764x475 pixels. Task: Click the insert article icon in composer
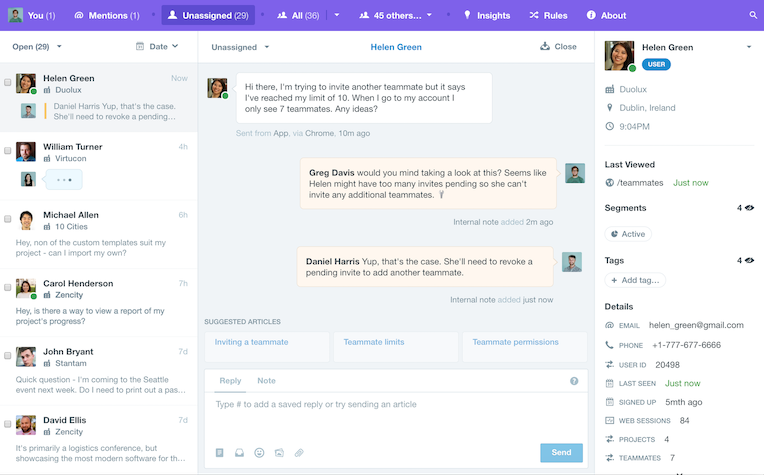tap(239, 453)
